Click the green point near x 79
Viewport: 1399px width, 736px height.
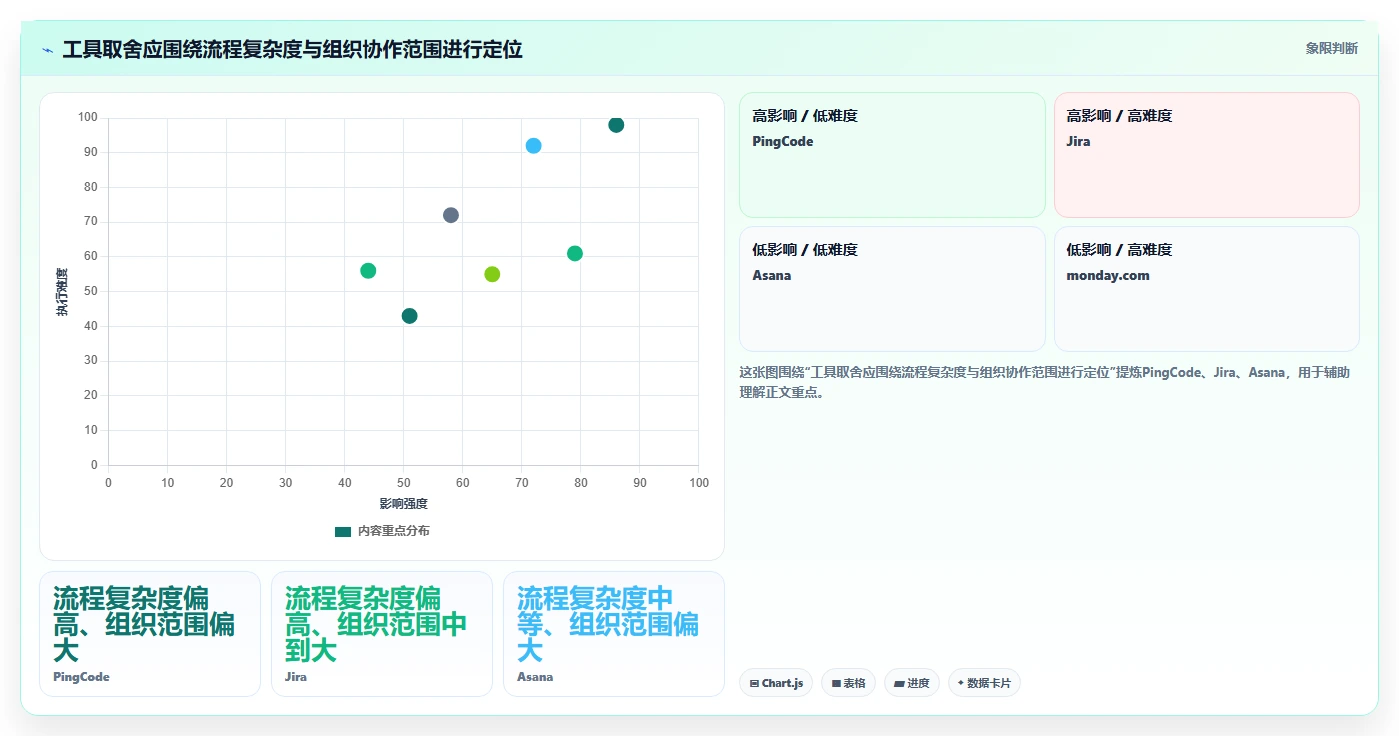(575, 253)
